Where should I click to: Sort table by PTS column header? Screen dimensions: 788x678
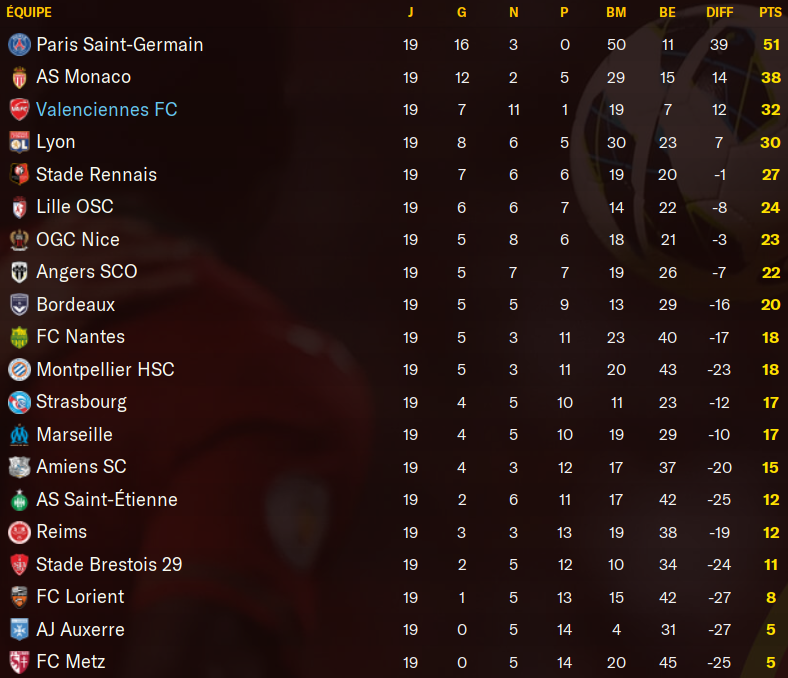pyautogui.click(x=770, y=12)
